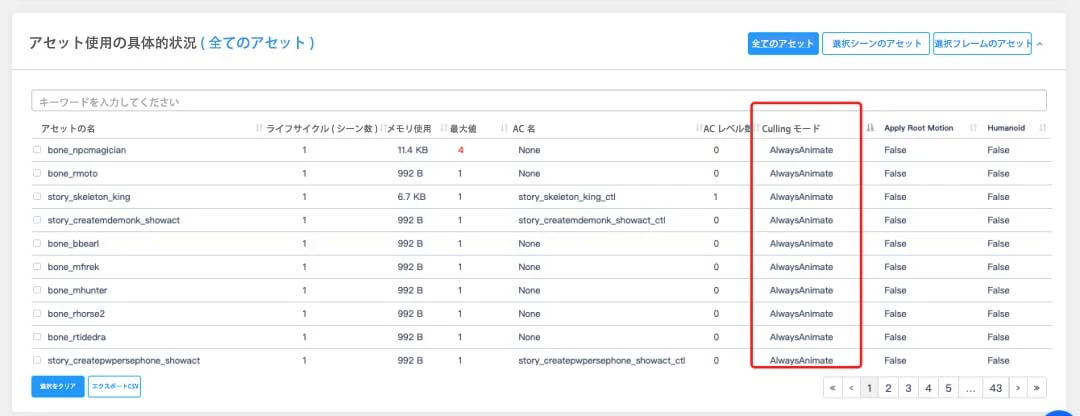This screenshot has width=1080, height=416.
Task: Tick the bone_mhunter row checkbox
Action: [37, 291]
